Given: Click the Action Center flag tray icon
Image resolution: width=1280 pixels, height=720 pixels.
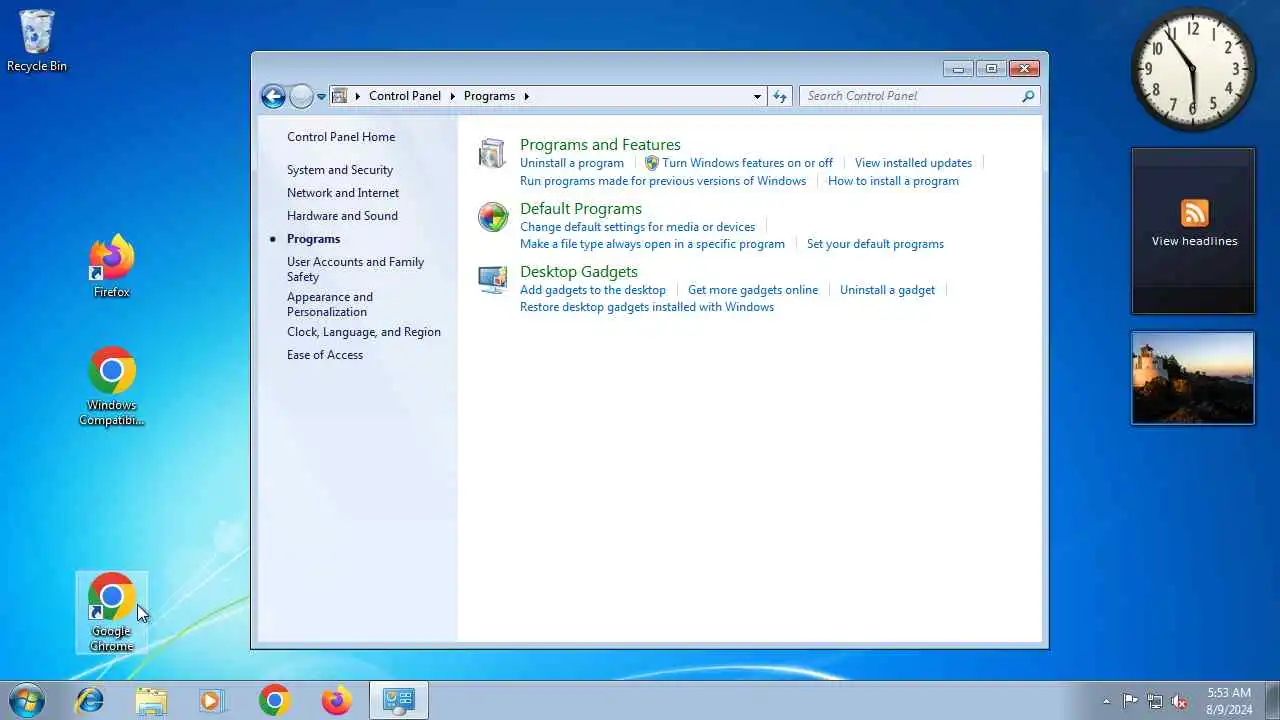Looking at the screenshot, I should click(x=1130, y=701).
